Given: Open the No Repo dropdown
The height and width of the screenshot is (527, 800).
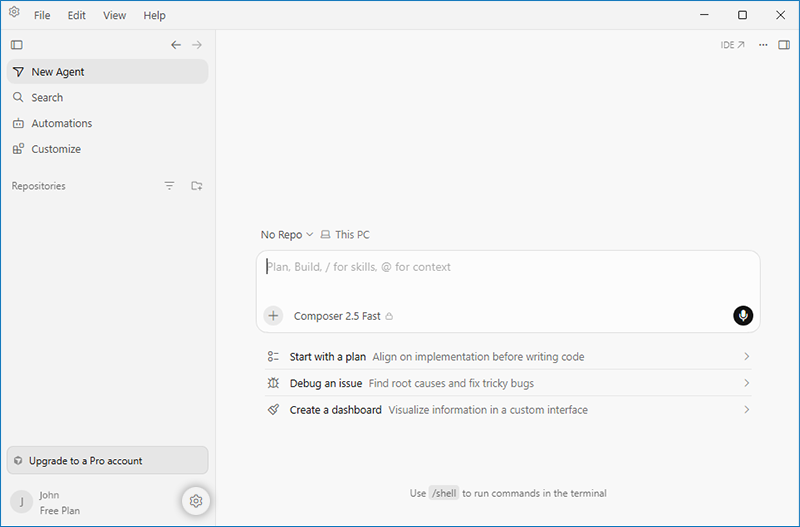Looking at the screenshot, I should 287,235.
